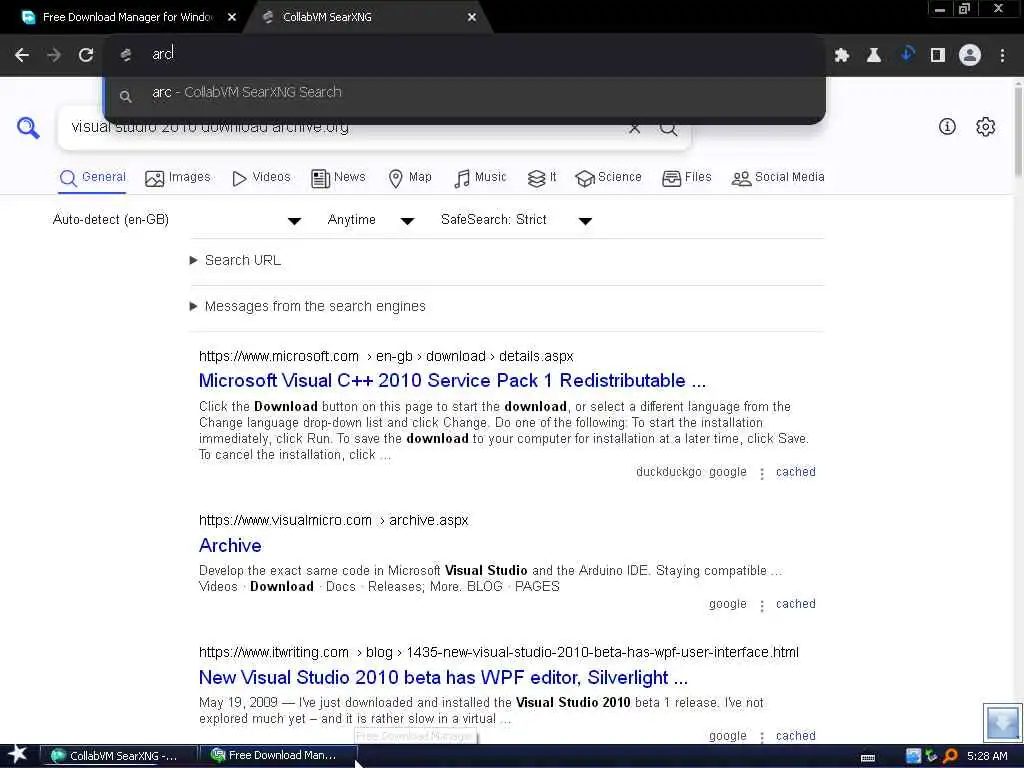Click the blue media control toolbar icon
Image resolution: width=1024 pixels, height=768 pixels.
pyautogui.click(x=907, y=54)
